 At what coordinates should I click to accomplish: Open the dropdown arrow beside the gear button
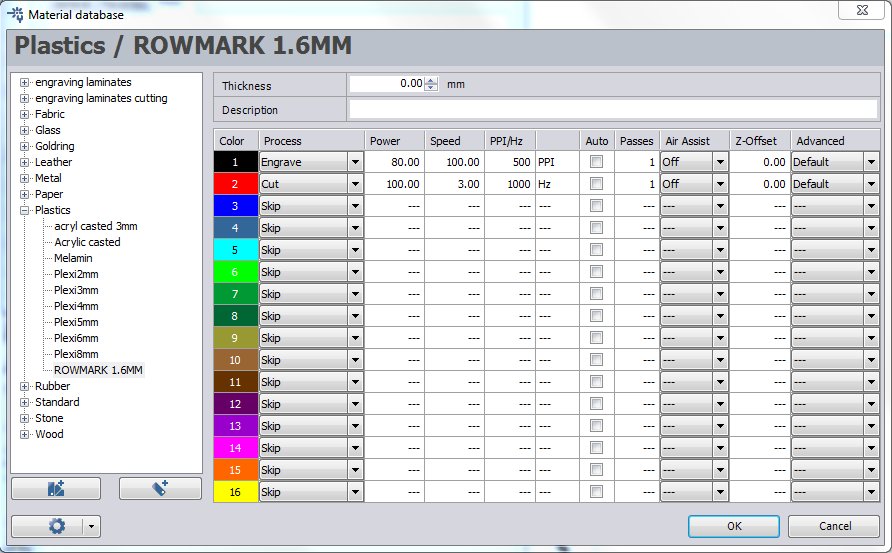coord(92,526)
